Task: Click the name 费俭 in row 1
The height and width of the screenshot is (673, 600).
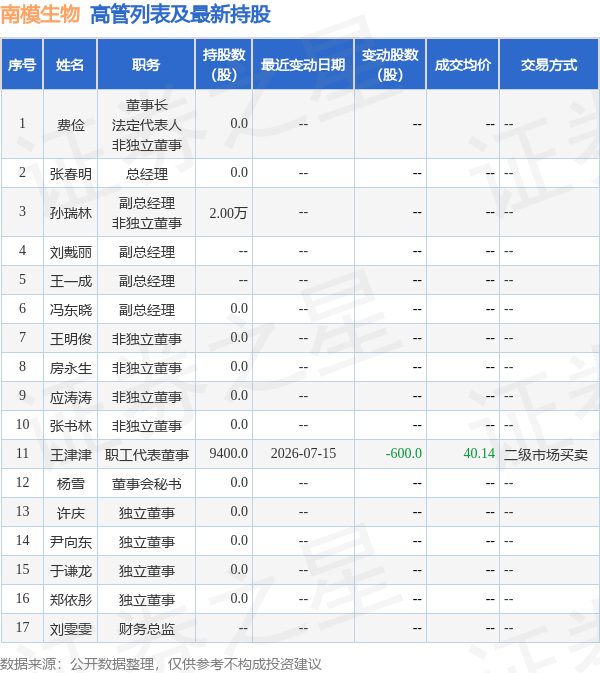Action: (x=71, y=125)
